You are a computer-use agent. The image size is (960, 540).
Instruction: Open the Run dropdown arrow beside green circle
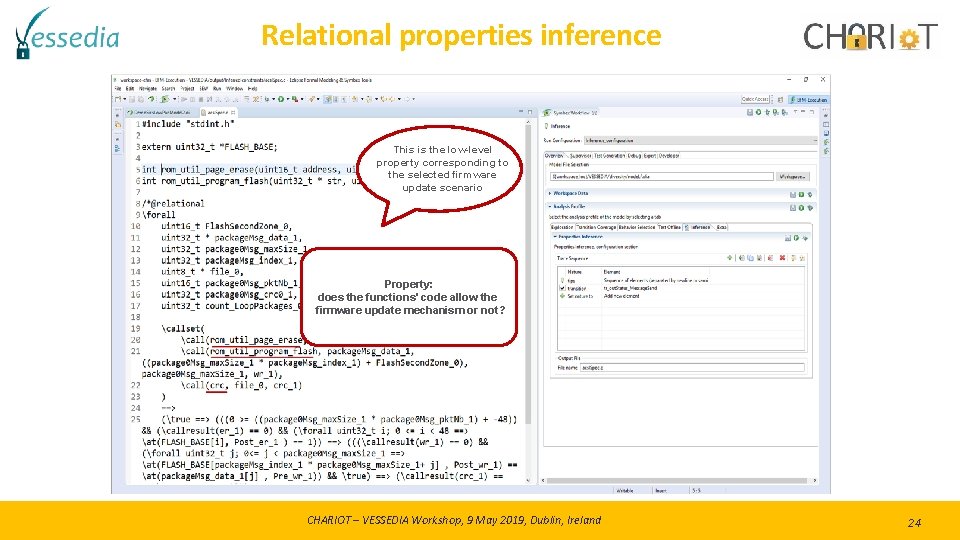[288, 99]
